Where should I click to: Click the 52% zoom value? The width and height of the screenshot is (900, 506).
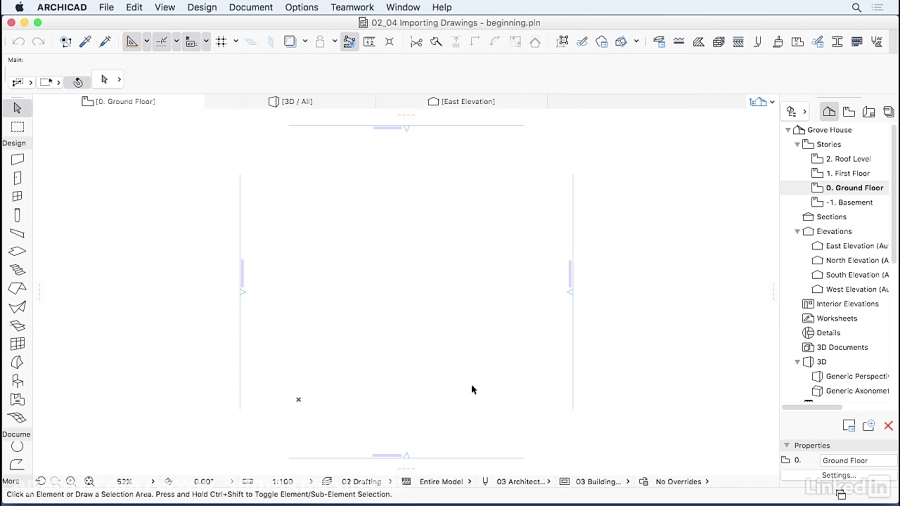tap(125, 481)
